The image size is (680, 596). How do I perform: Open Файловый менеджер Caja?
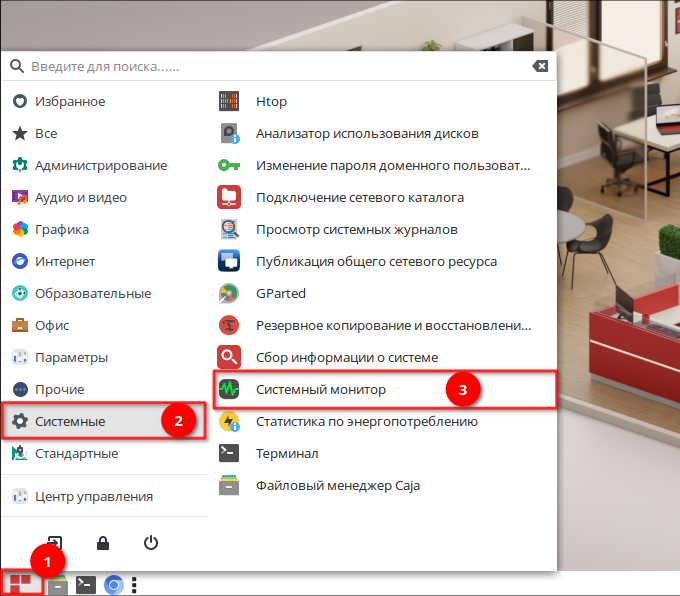tap(337, 485)
